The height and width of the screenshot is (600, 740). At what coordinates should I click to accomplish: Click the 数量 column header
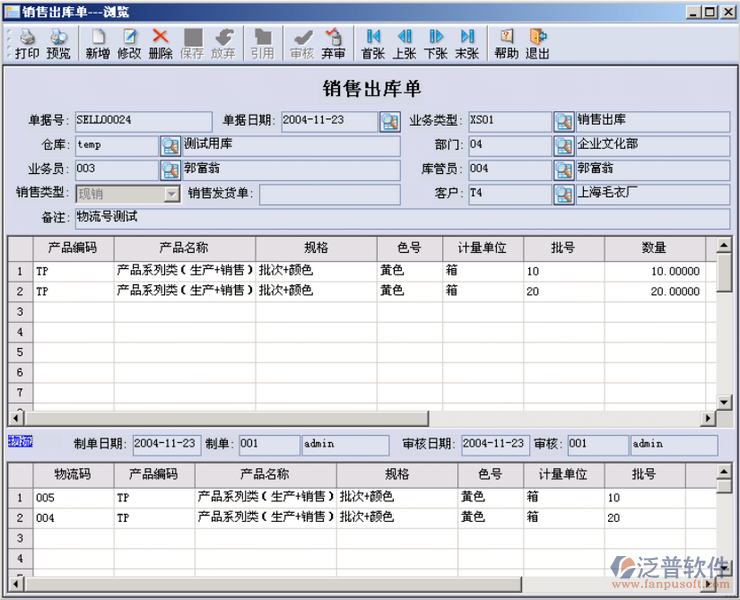pyautogui.click(x=653, y=248)
